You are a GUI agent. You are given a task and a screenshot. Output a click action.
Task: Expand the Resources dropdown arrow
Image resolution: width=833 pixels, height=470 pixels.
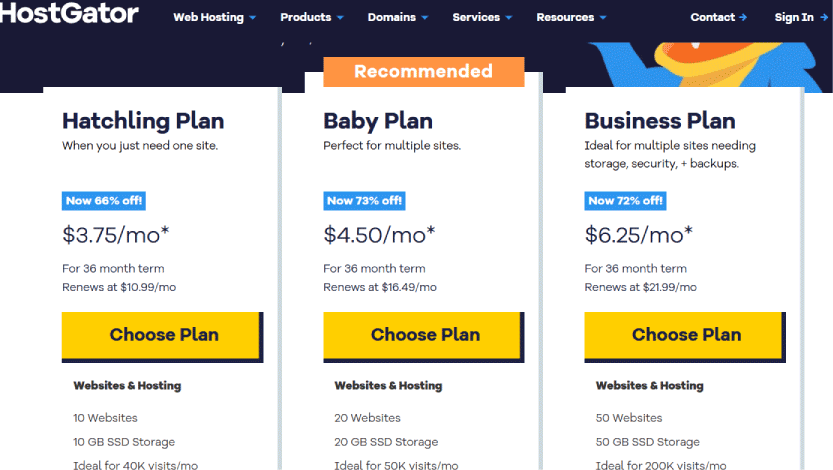602,18
